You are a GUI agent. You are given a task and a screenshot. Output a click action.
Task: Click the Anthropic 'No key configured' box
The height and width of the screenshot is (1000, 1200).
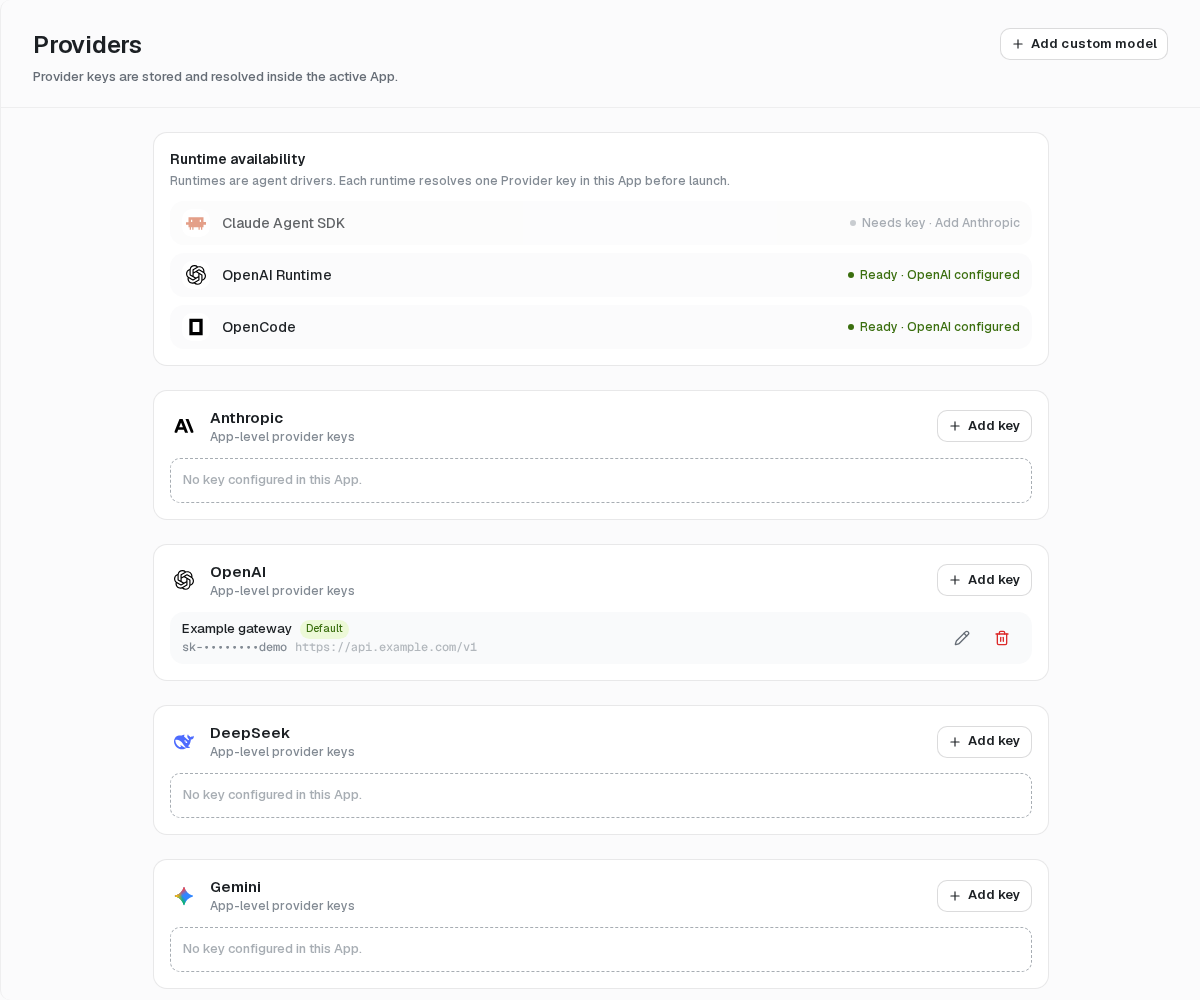[x=601, y=481]
